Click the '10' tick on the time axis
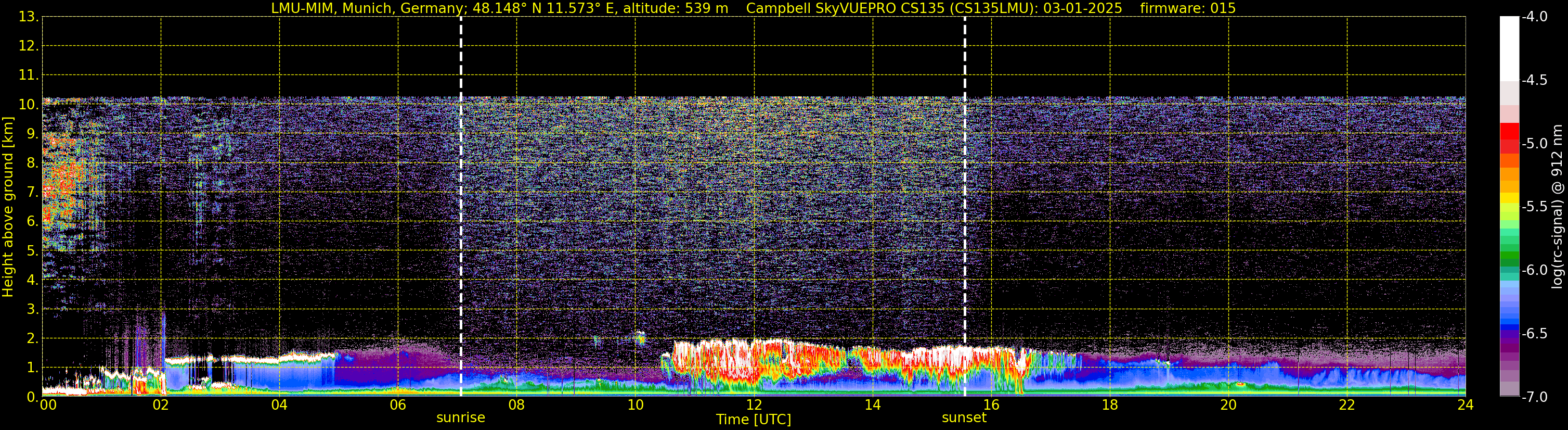This screenshot has height=430, width=1568. click(x=636, y=405)
